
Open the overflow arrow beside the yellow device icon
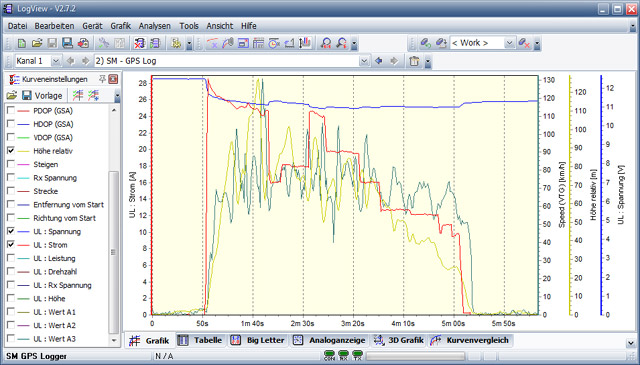pyautogui.click(x=189, y=44)
